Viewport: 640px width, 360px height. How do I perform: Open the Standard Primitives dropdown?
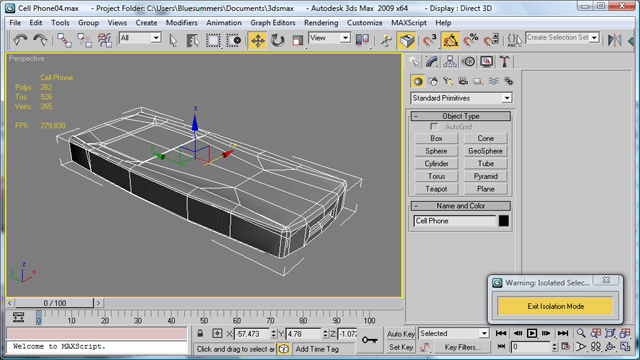click(x=461, y=98)
